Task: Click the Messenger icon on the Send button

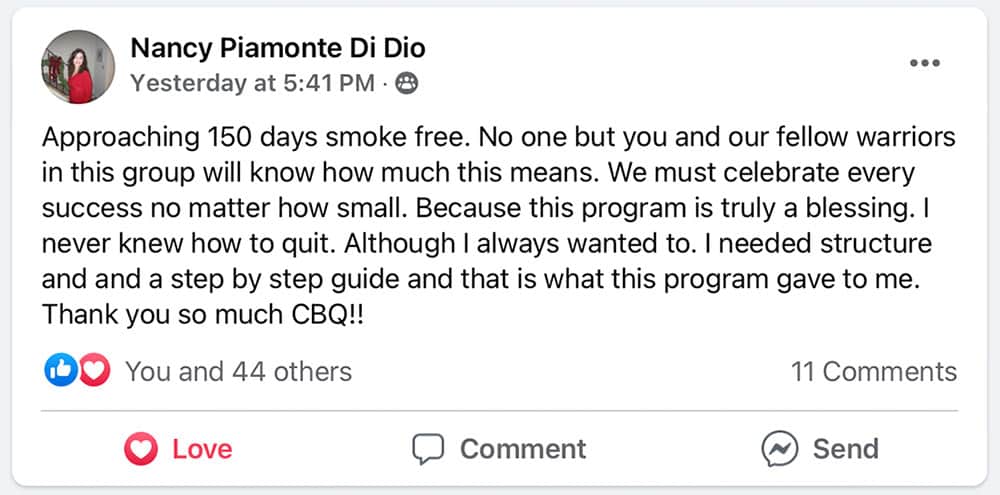Action: tap(778, 449)
